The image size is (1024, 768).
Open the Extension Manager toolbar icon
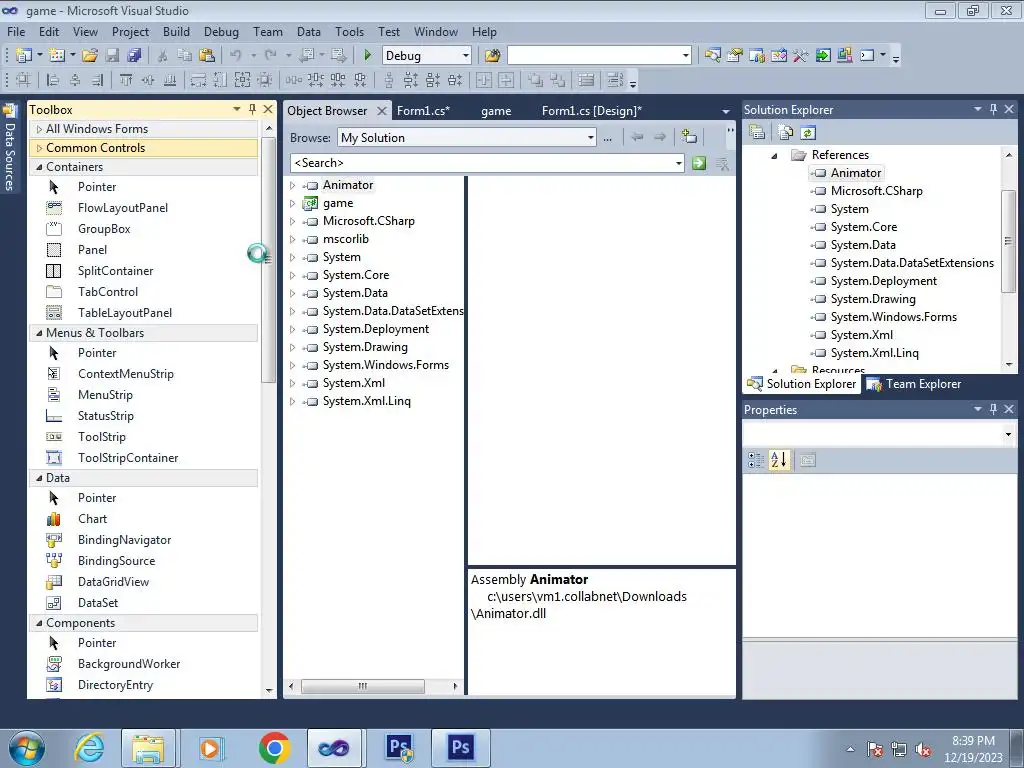click(x=844, y=56)
